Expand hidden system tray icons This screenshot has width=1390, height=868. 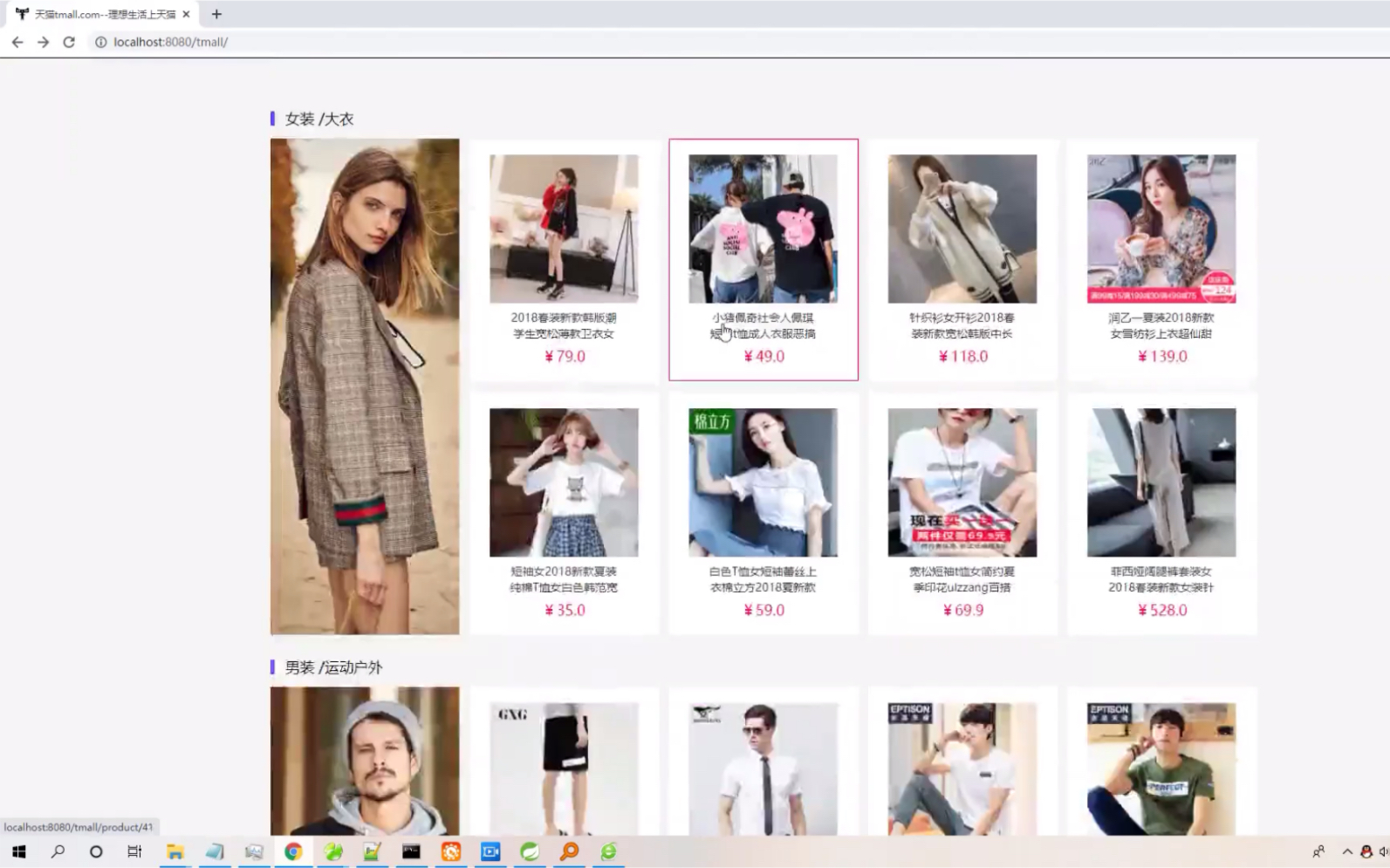[x=1347, y=851]
